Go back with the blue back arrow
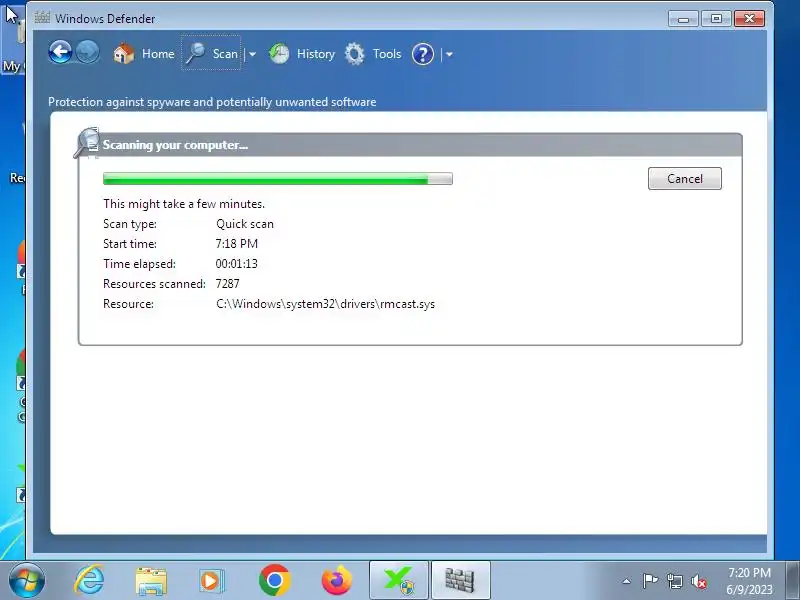This screenshot has width=800, height=600. coord(60,52)
